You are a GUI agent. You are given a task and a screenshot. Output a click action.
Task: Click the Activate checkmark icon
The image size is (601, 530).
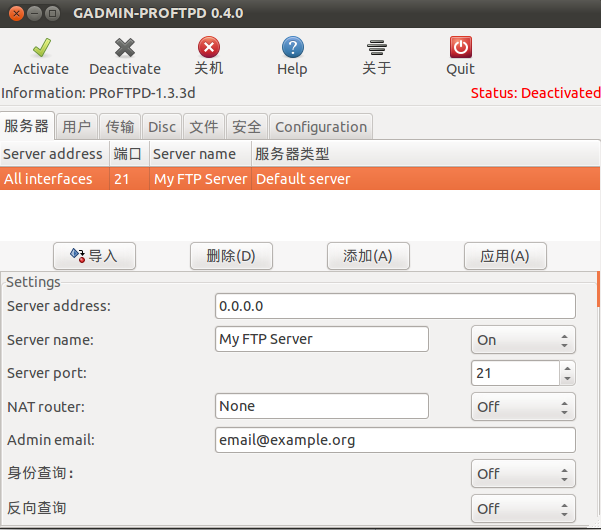42,48
